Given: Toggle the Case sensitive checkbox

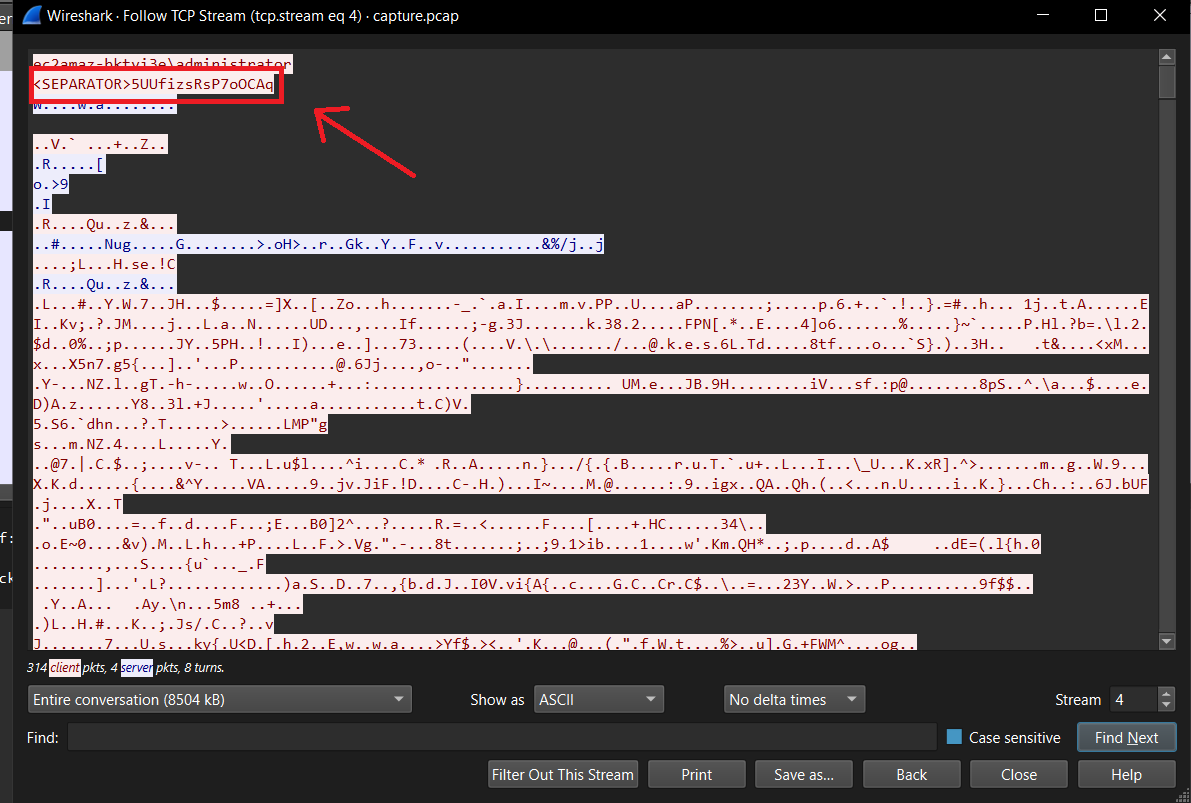Looking at the screenshot, I should (x=954, y=737).
